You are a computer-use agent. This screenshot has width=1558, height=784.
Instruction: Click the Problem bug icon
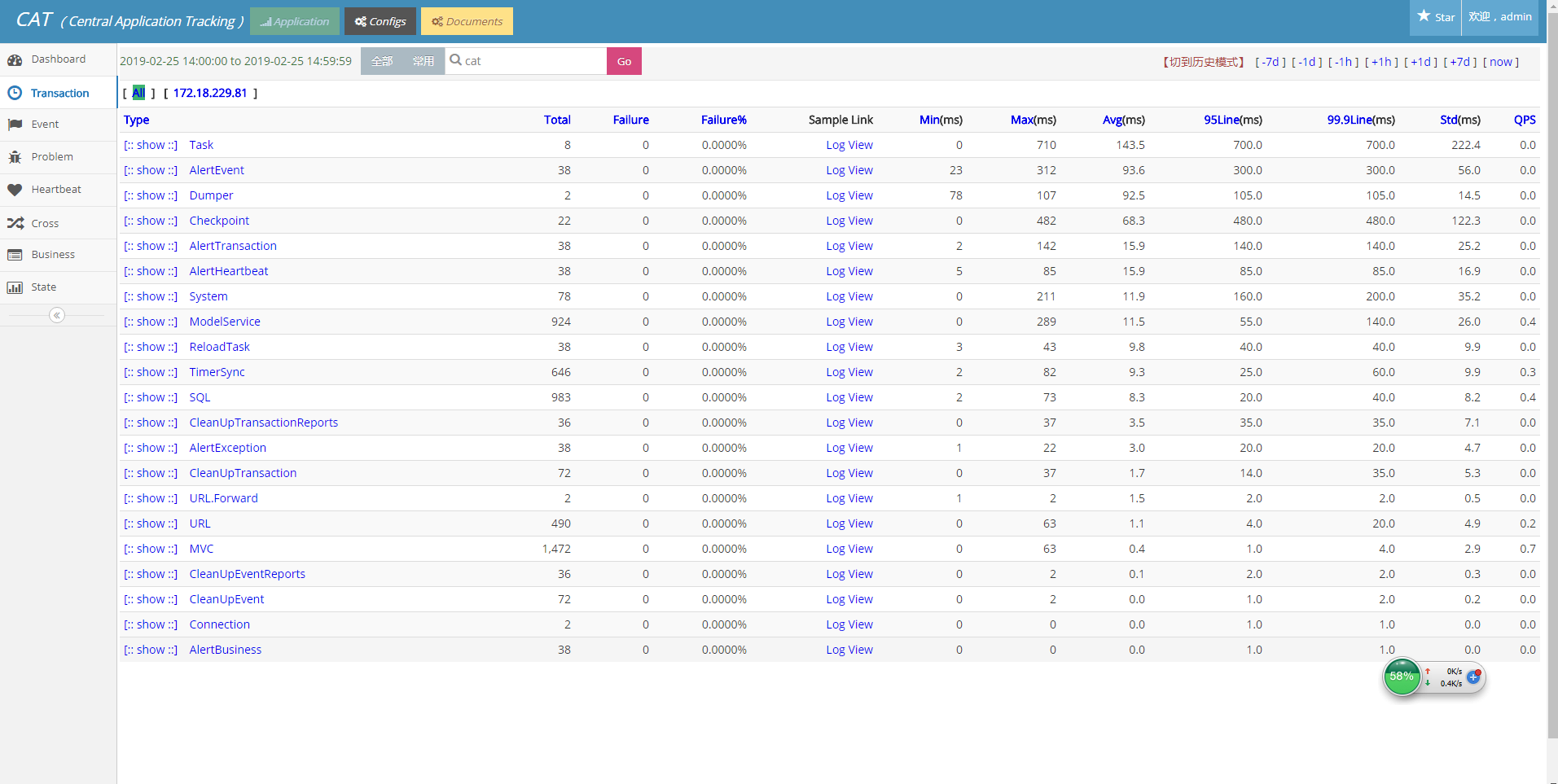point(15,157)
